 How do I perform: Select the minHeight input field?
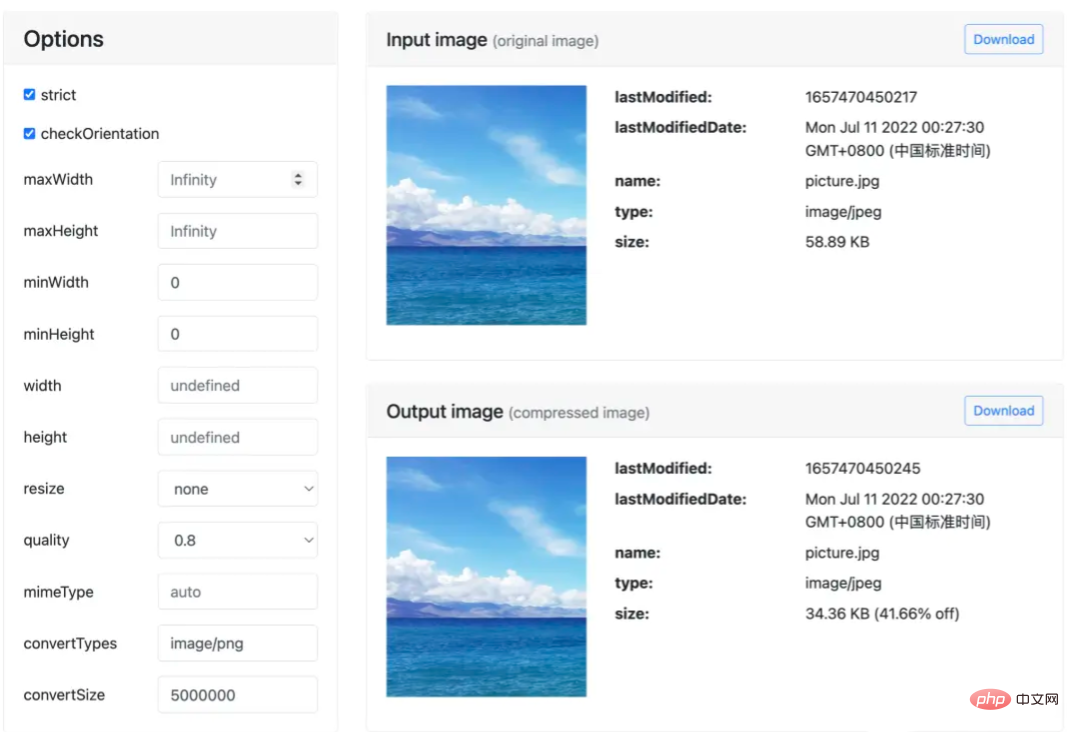[237, 334]
